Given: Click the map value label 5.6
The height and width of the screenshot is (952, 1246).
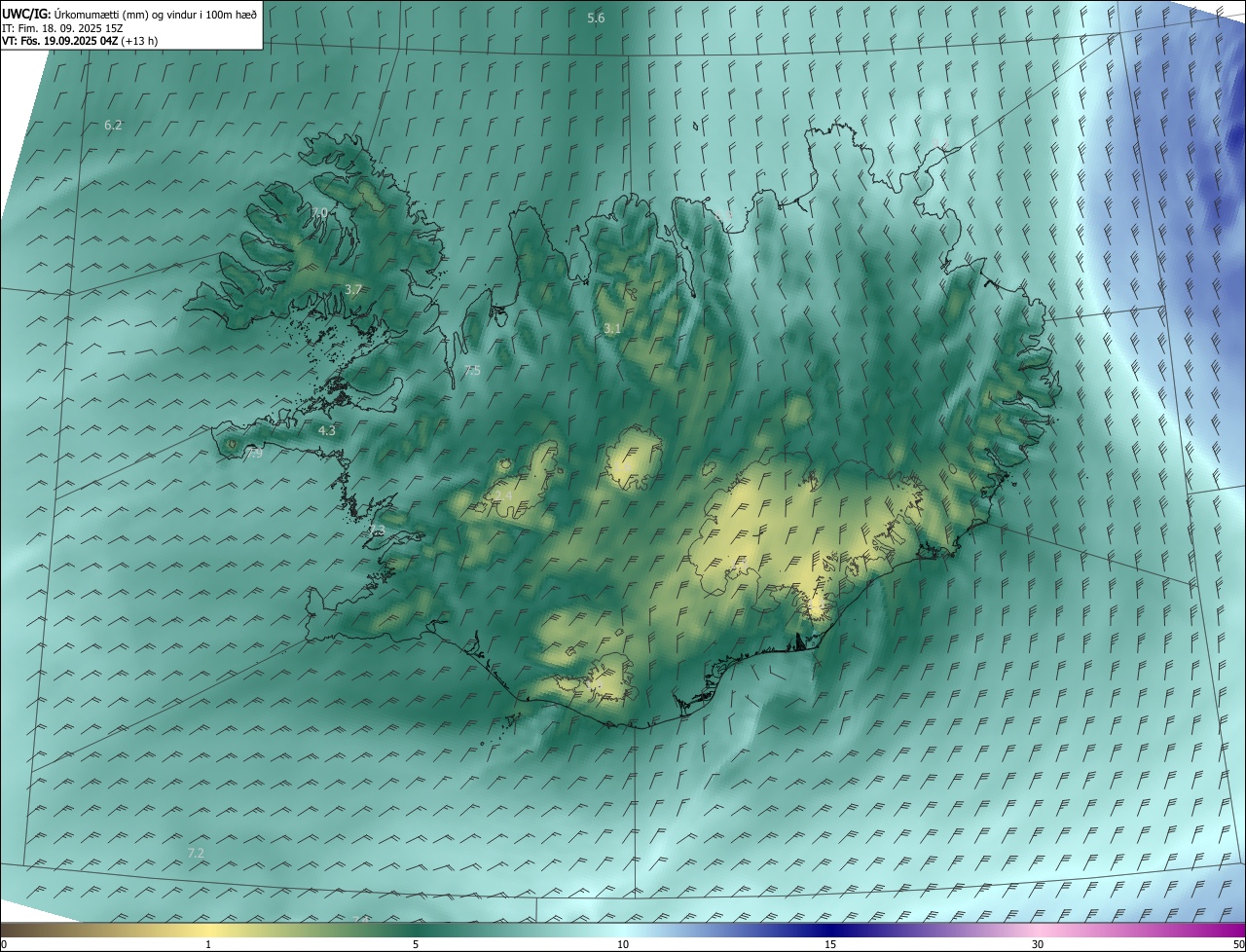Looking at the screenshot, I should 596,18.
